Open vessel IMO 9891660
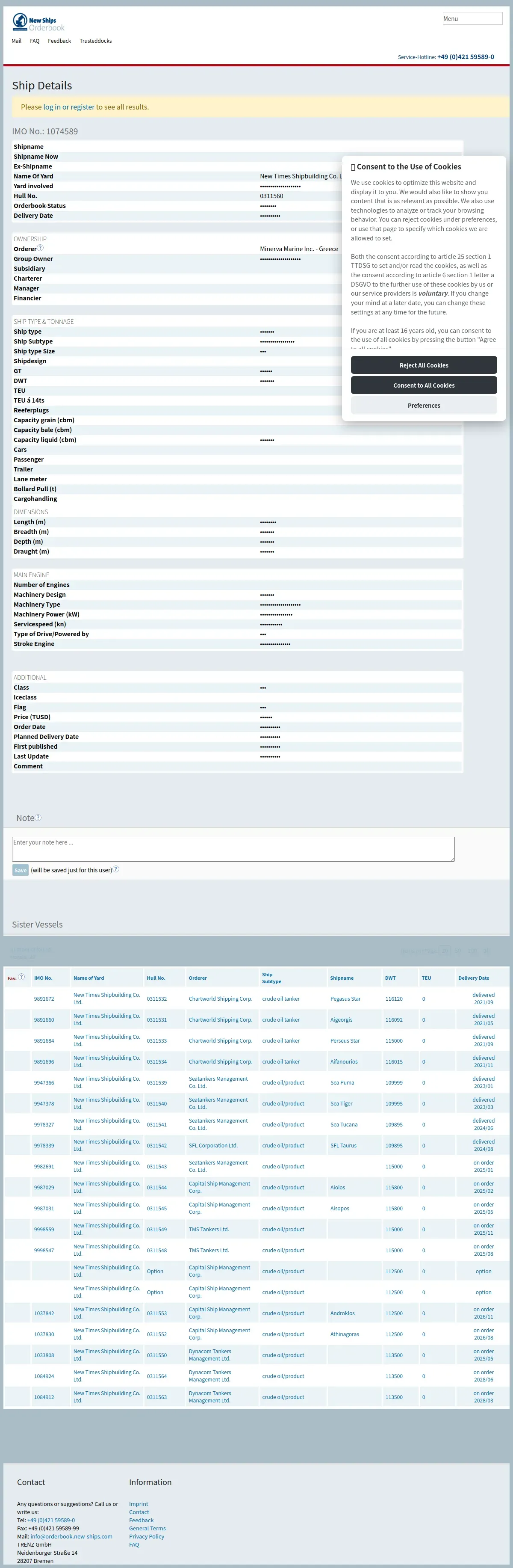The height and width of the screenshot is (1568, 513). (44, 1020)
